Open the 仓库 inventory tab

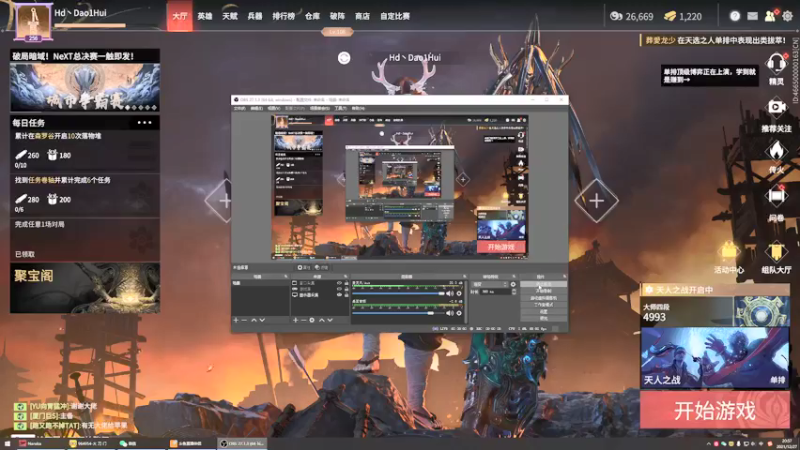[x=312, y=16]
